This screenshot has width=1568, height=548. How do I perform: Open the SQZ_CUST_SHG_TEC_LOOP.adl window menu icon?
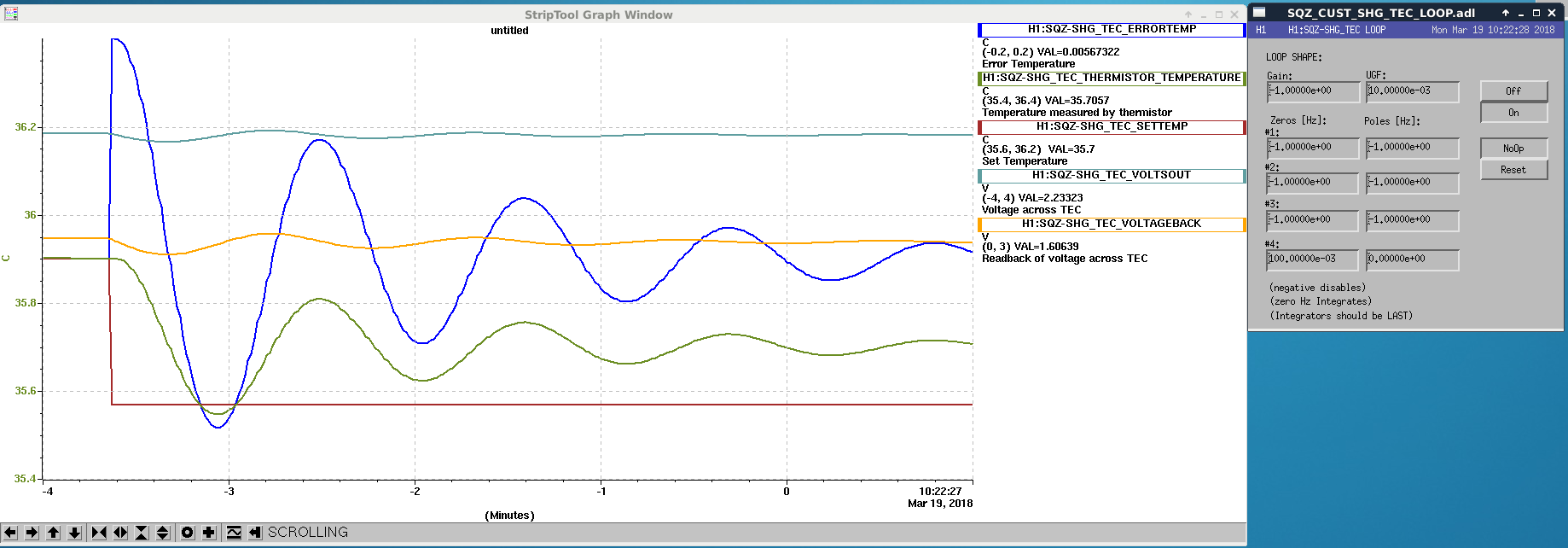point(1259,13)
